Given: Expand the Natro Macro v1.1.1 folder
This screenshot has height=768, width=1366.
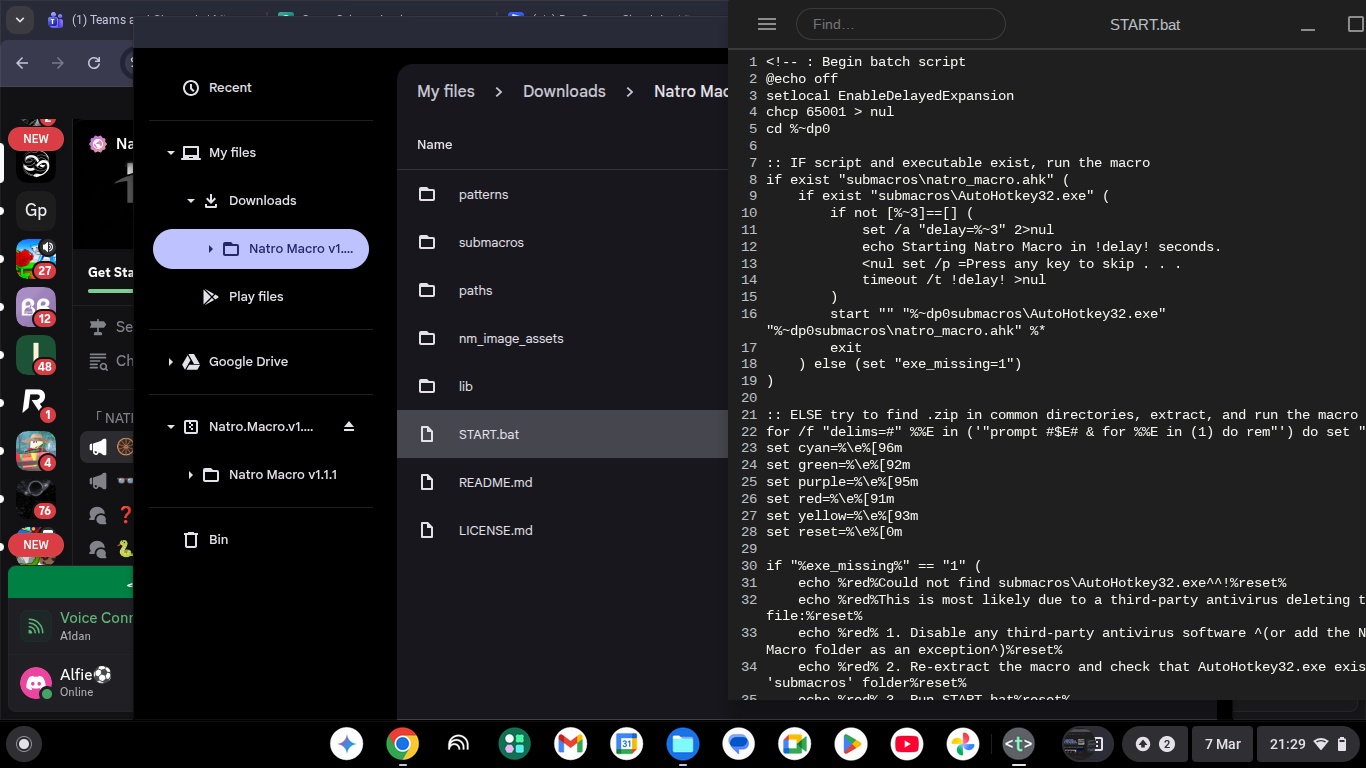Looking at the screenshot, I should [x=190, y=474].
